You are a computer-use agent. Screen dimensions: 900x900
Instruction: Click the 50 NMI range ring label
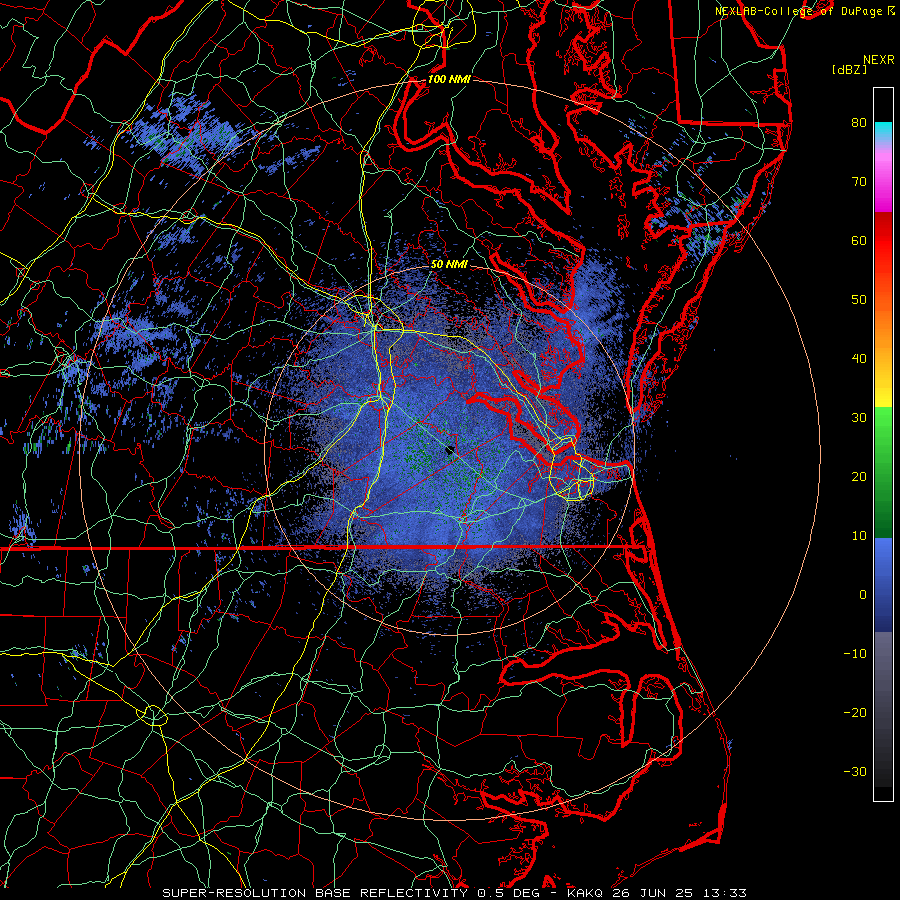(x=449, y=264)
